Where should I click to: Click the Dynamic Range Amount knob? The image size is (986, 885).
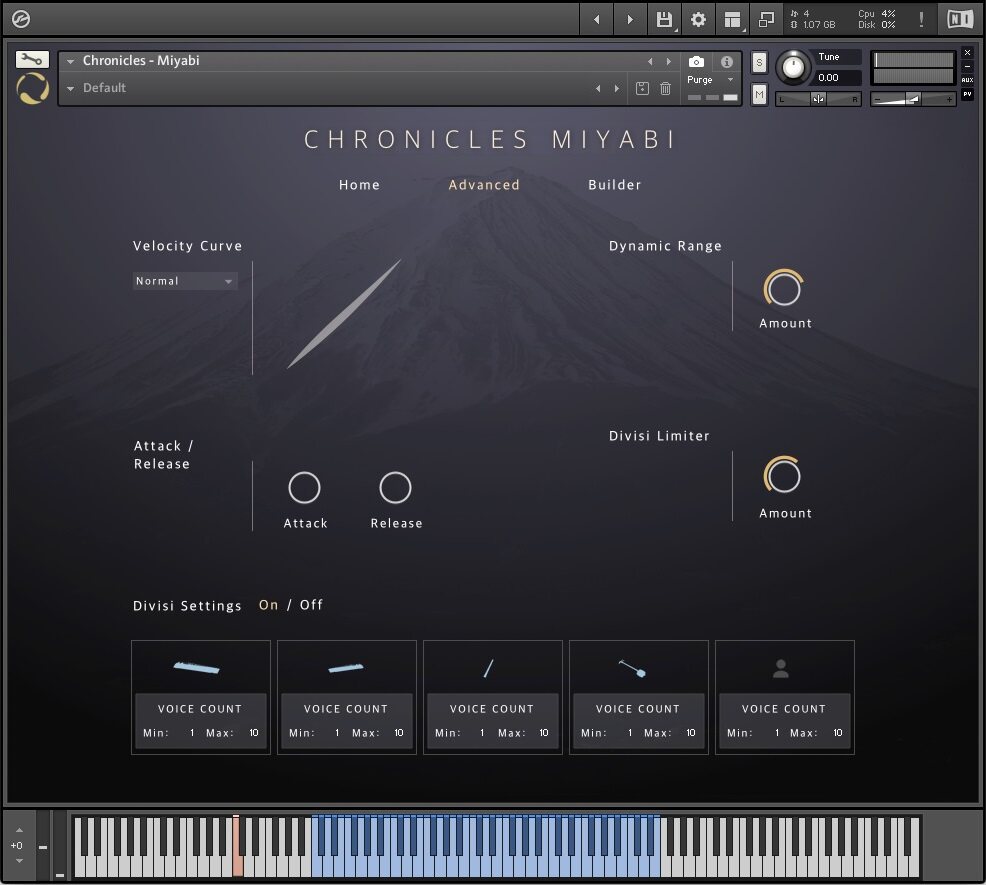click(x=784, y=288)
